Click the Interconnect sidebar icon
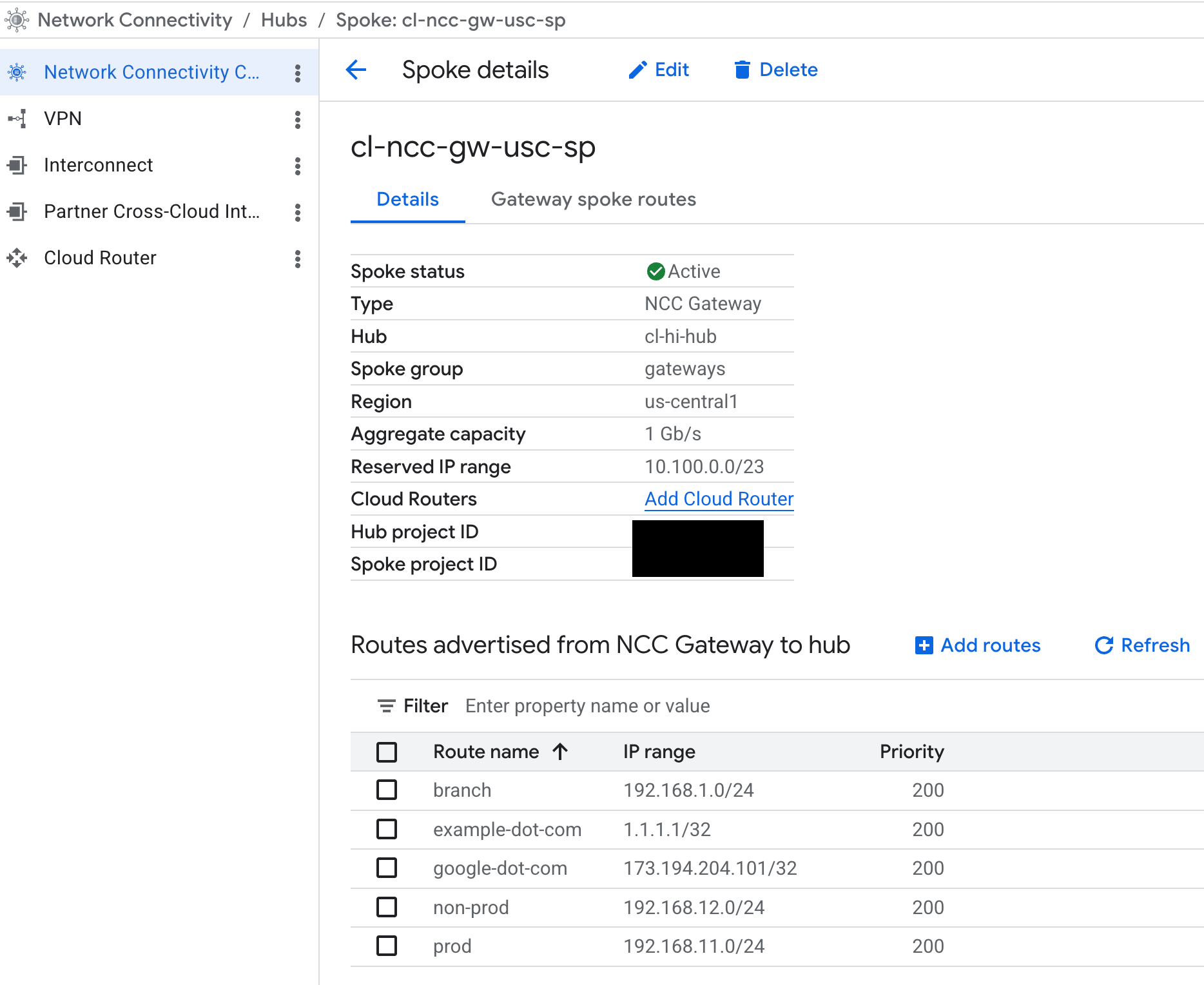This screenshot has width=1204, height=985. (x=17, y=165)
